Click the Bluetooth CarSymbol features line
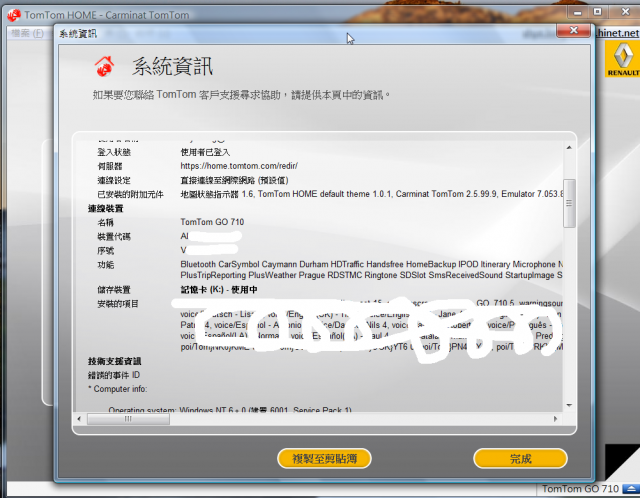 click(371, 265)
